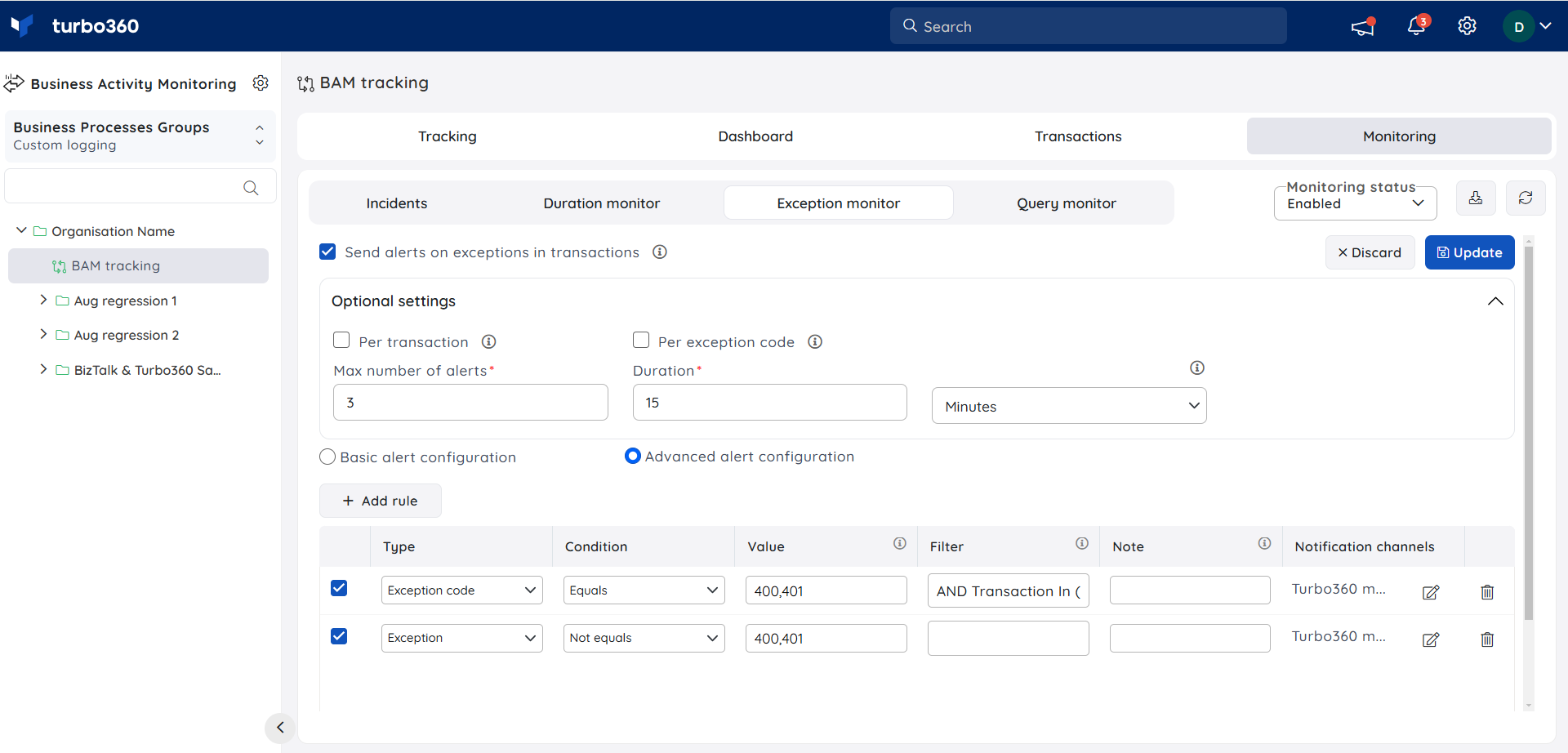Edit notification channels for Not equals row
This screenshot has height=753, width=1568.
[x=1431, y=639]
